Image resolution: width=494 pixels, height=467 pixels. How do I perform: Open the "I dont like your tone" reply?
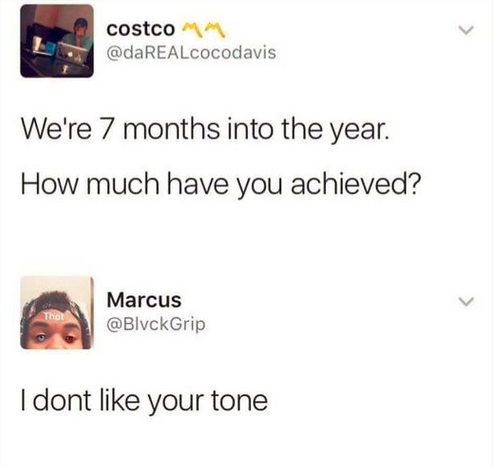coord(144,401)
